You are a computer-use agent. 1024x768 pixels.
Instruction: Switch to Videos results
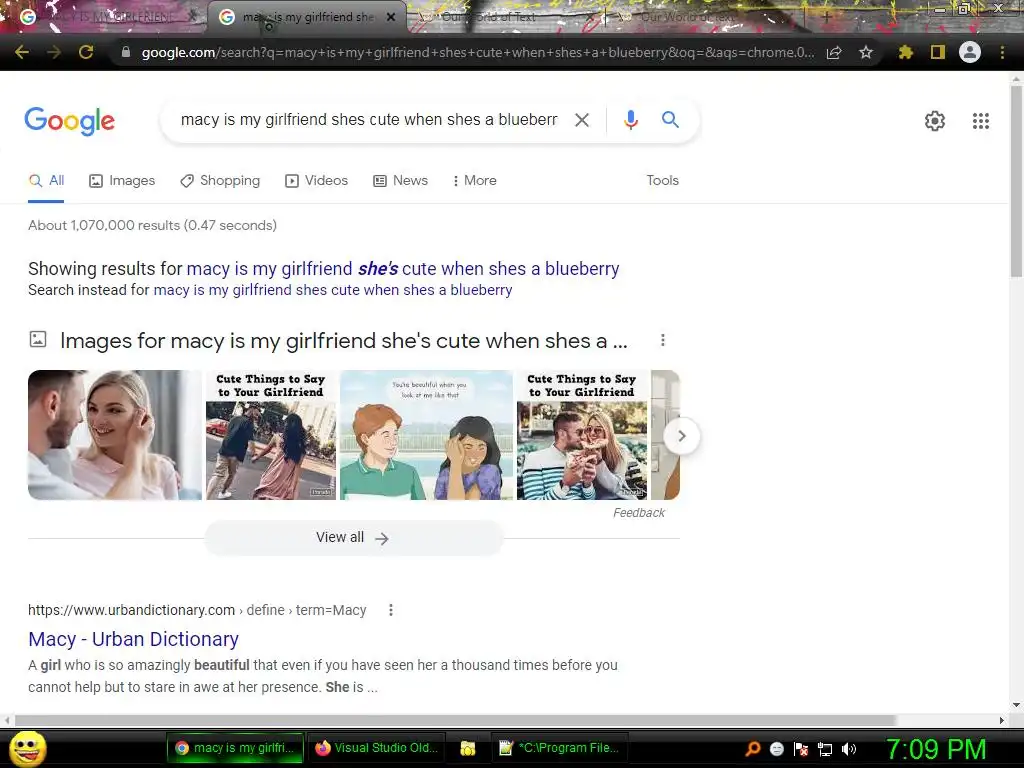[317, 181]
